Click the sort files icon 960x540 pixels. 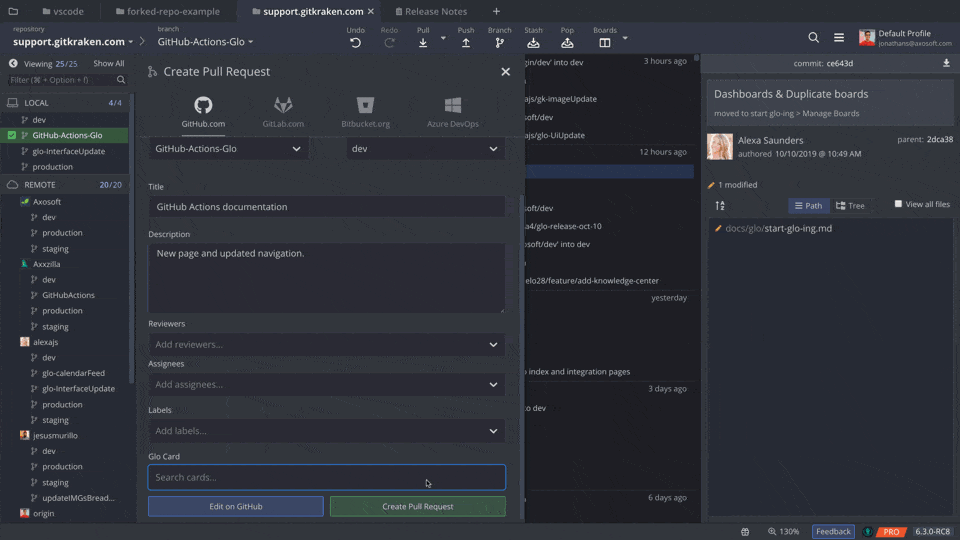(x=720, y=206)
